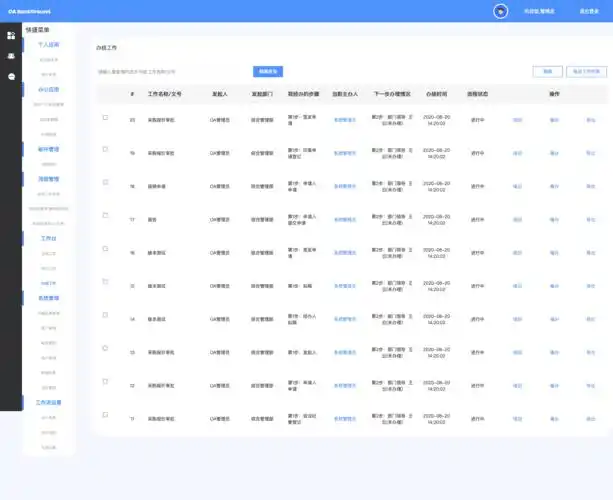Open the 邮件管理 menu group
The width and height of the screenshot is (613, 500).
pyautogui.click(x=48, y=149)
